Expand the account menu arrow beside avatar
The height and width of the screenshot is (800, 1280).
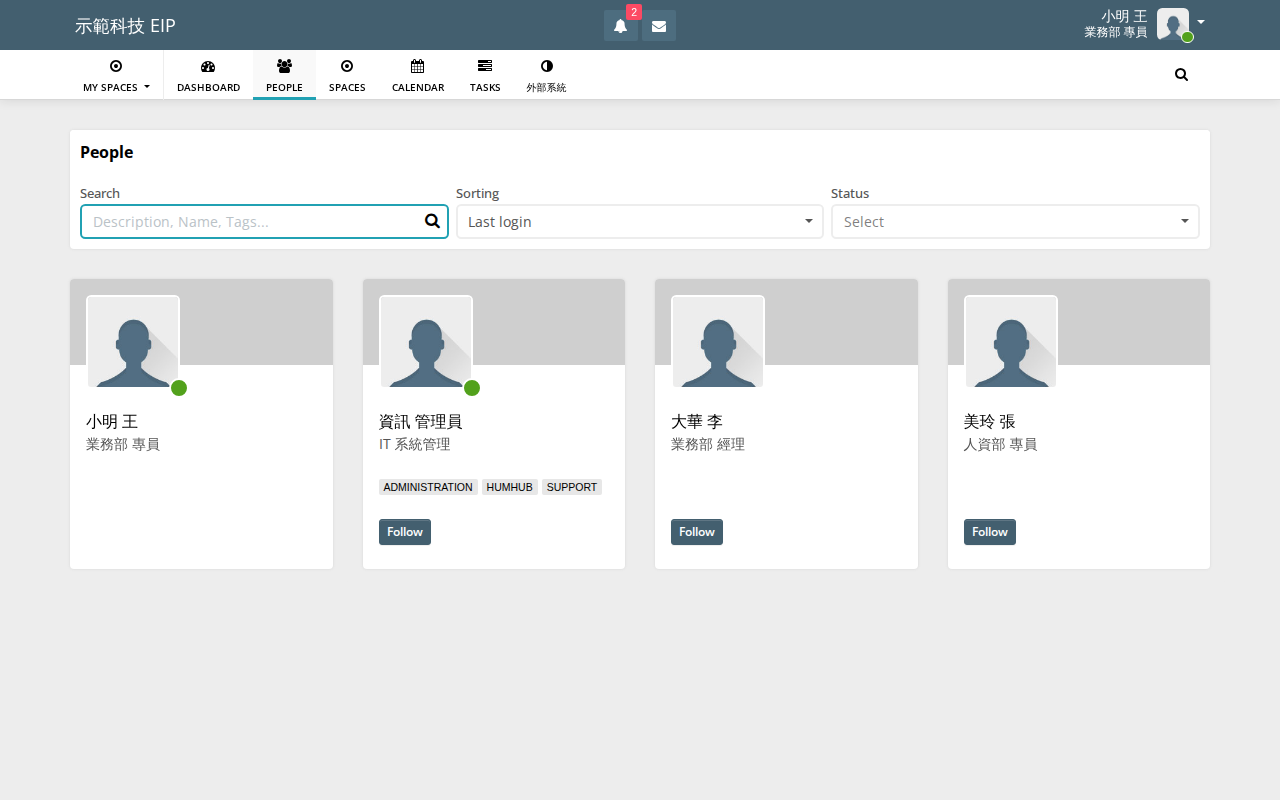click(1200, 22)
